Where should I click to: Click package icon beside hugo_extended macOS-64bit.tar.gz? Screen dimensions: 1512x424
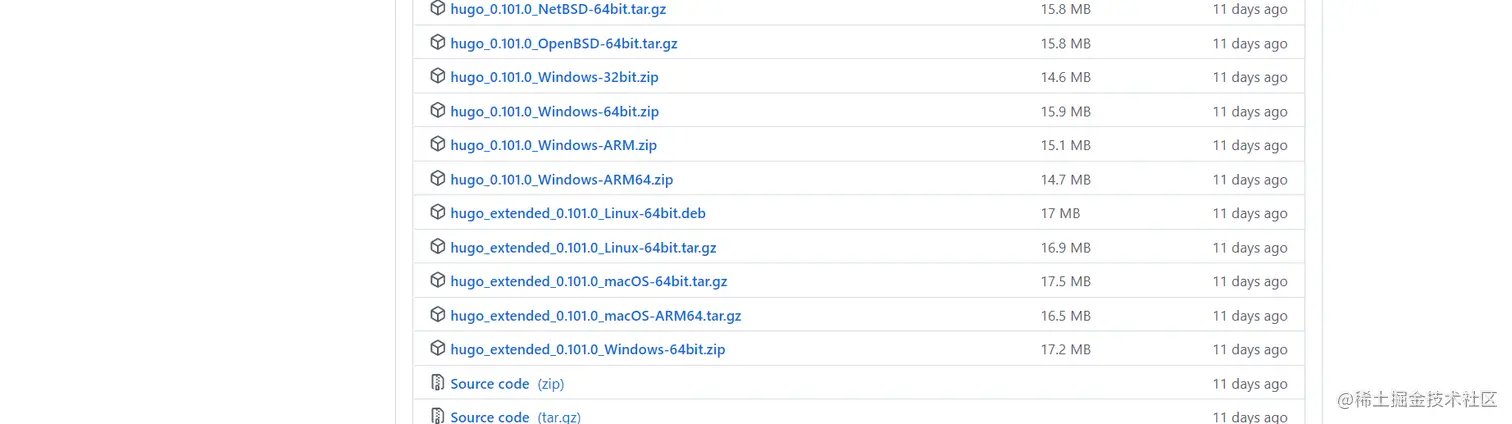coord(437,280)
